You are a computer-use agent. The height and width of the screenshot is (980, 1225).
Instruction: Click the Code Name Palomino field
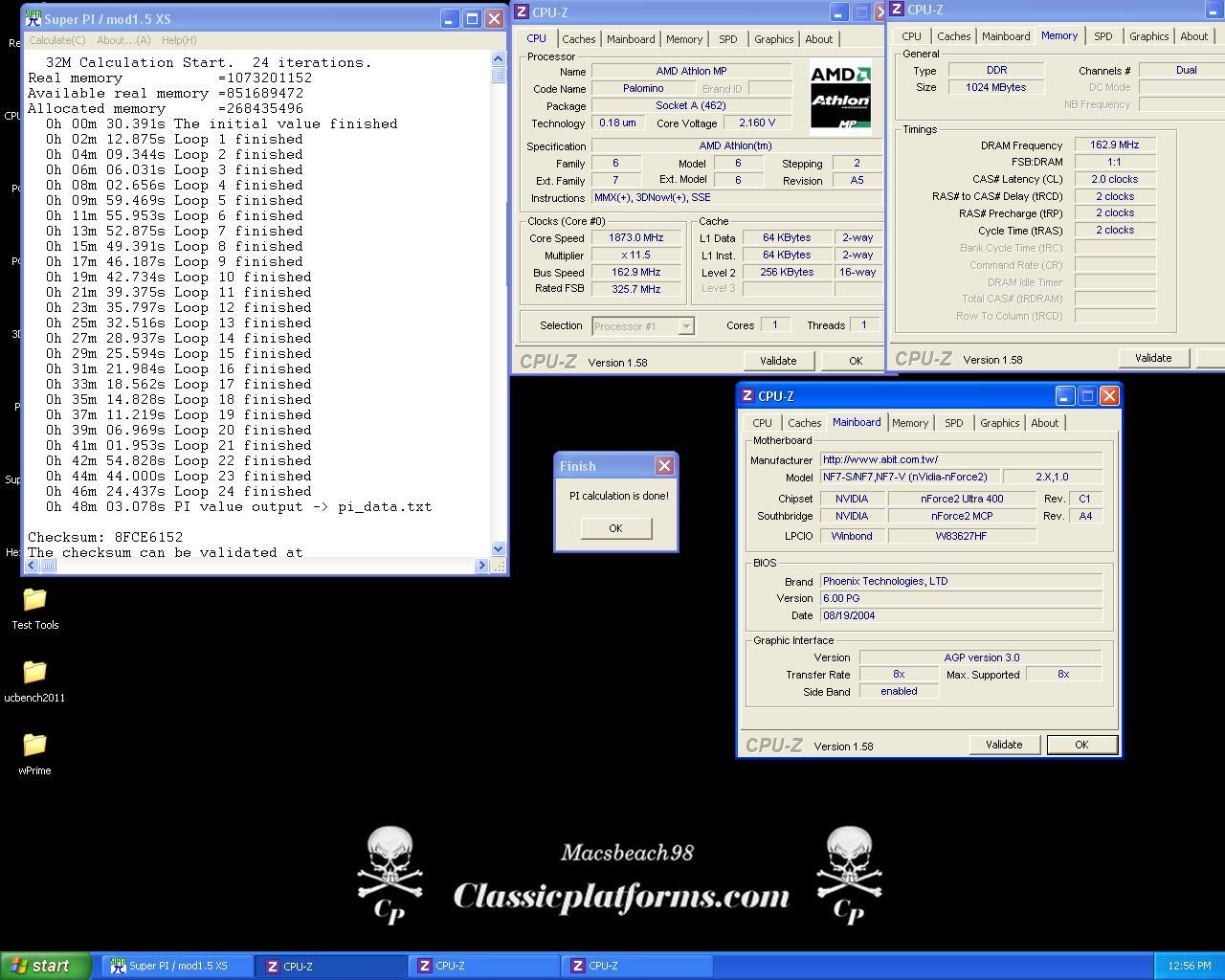(643, 88)
